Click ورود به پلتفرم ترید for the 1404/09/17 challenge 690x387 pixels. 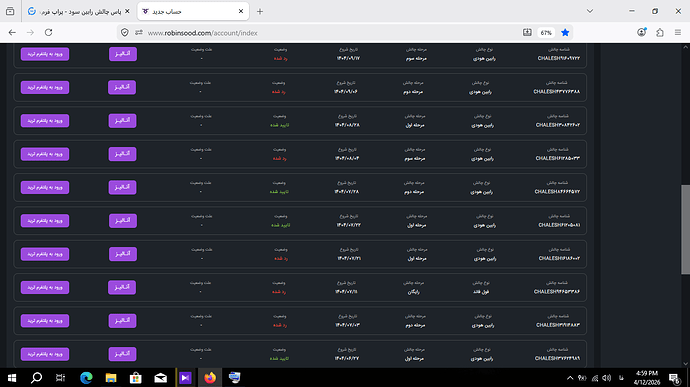(45, 54)
